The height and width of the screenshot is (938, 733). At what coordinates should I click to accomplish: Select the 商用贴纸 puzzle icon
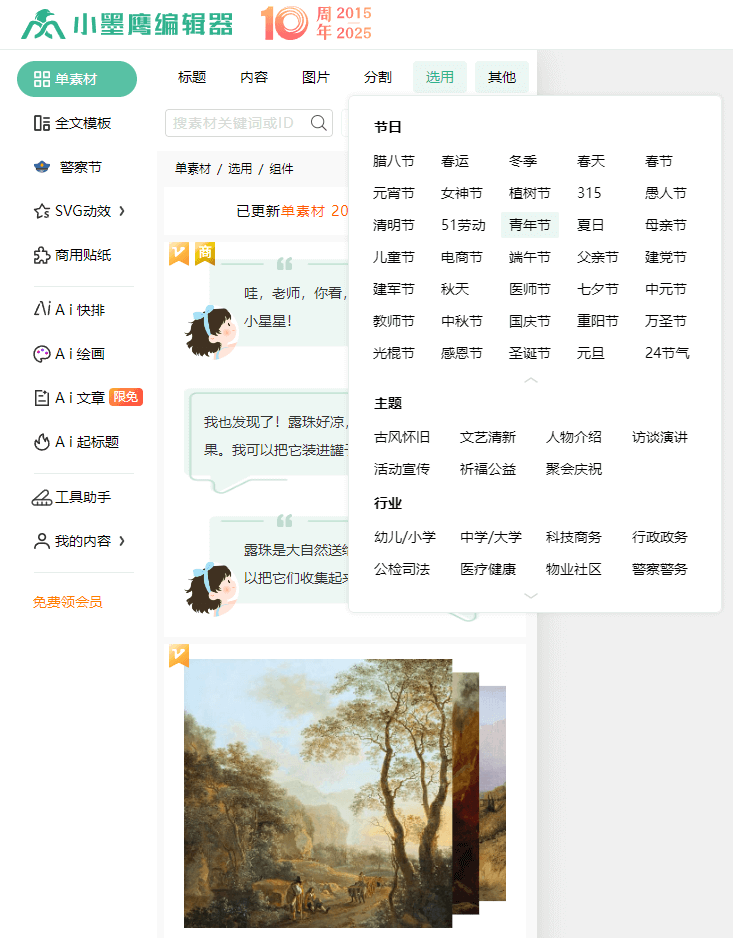(x=42, y=255)
